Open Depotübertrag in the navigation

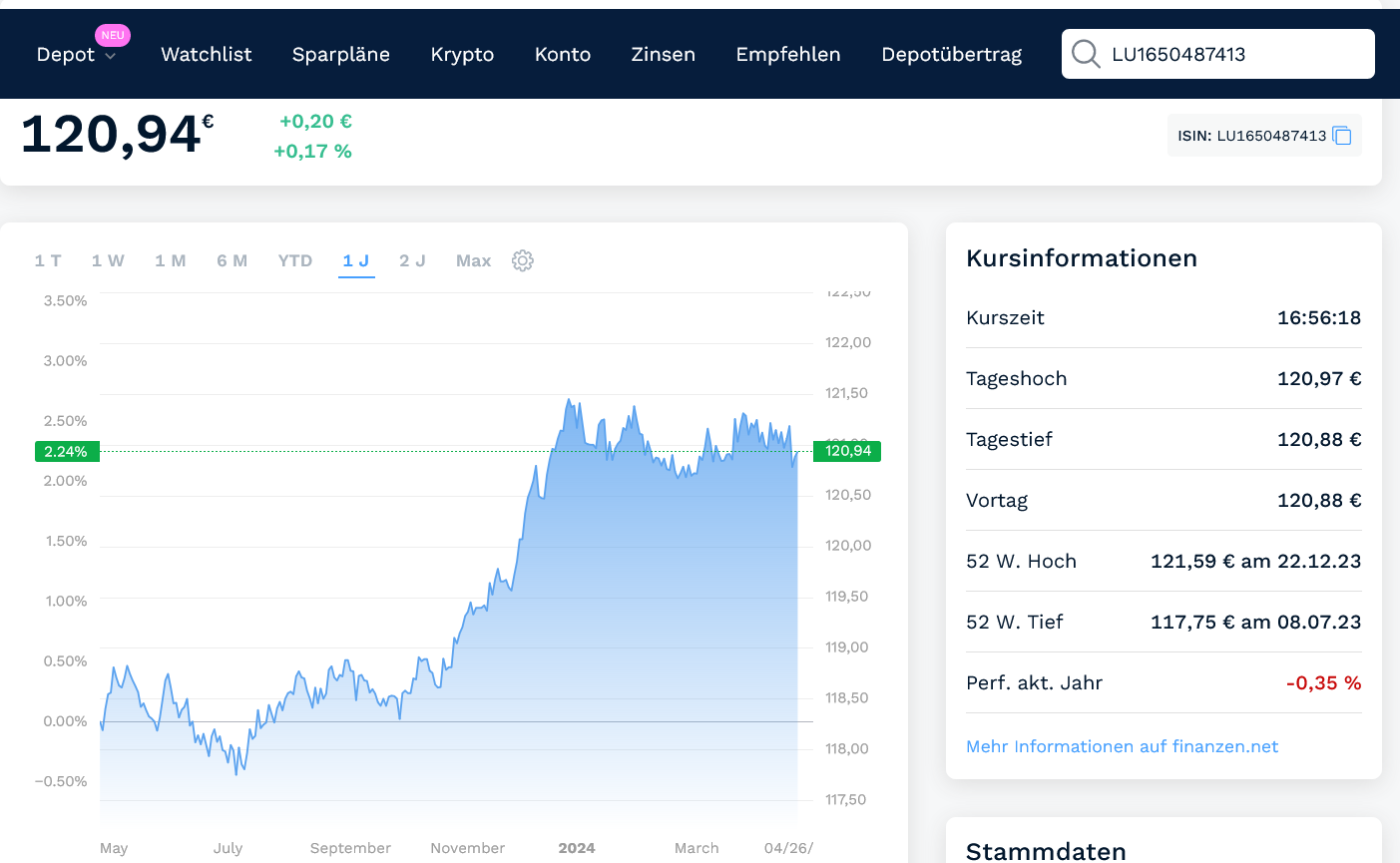click(x=952, y=55)
